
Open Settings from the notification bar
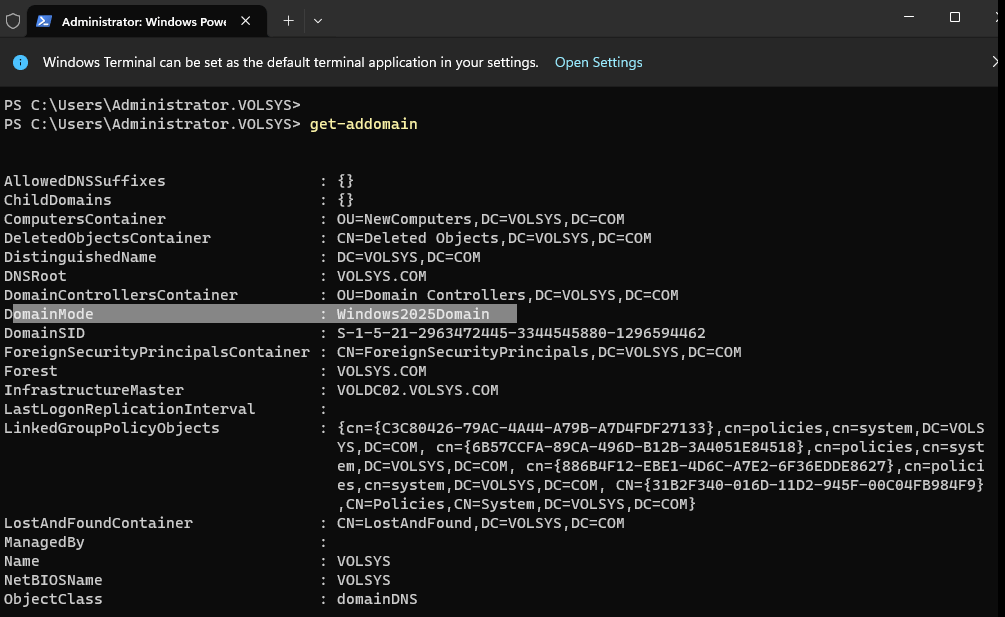598,62
